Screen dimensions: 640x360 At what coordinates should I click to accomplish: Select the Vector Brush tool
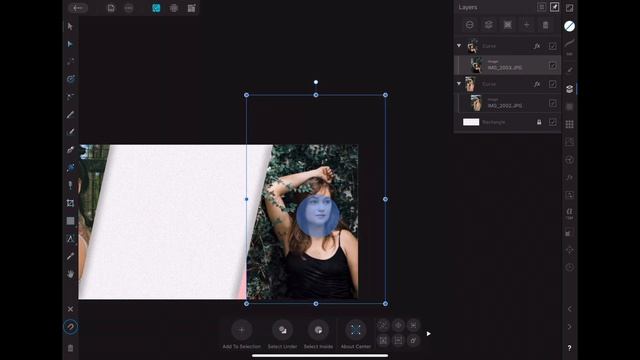(x=70, y=150)
